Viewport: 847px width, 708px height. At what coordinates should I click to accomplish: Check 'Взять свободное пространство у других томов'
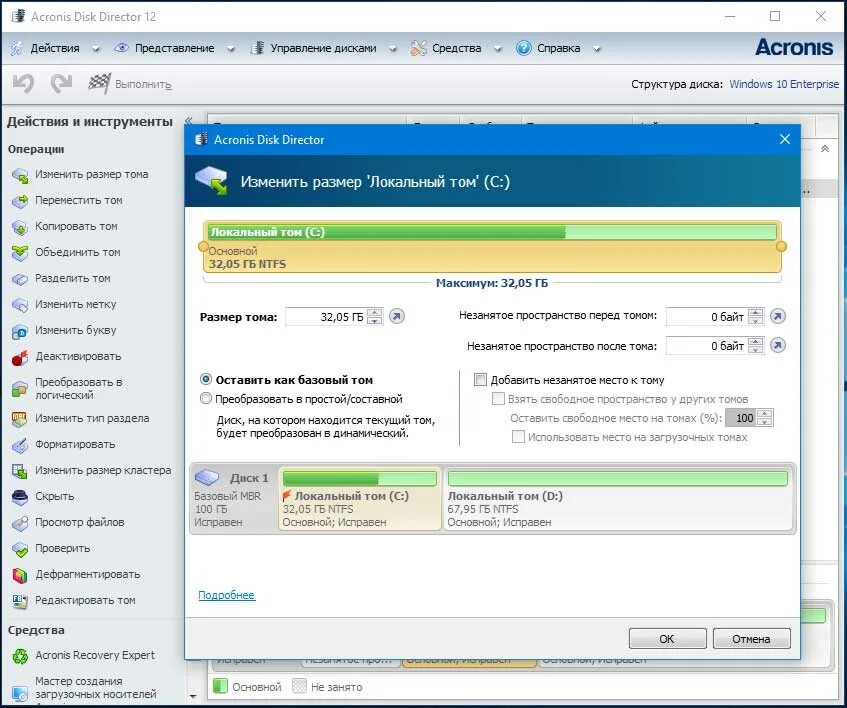pyautogui.click(x=498, y=399)
